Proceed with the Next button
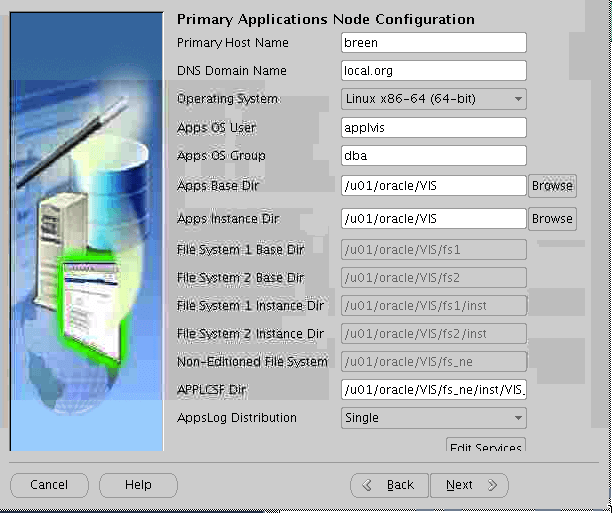Screen dimensions: 612x513 coord(469,485)
